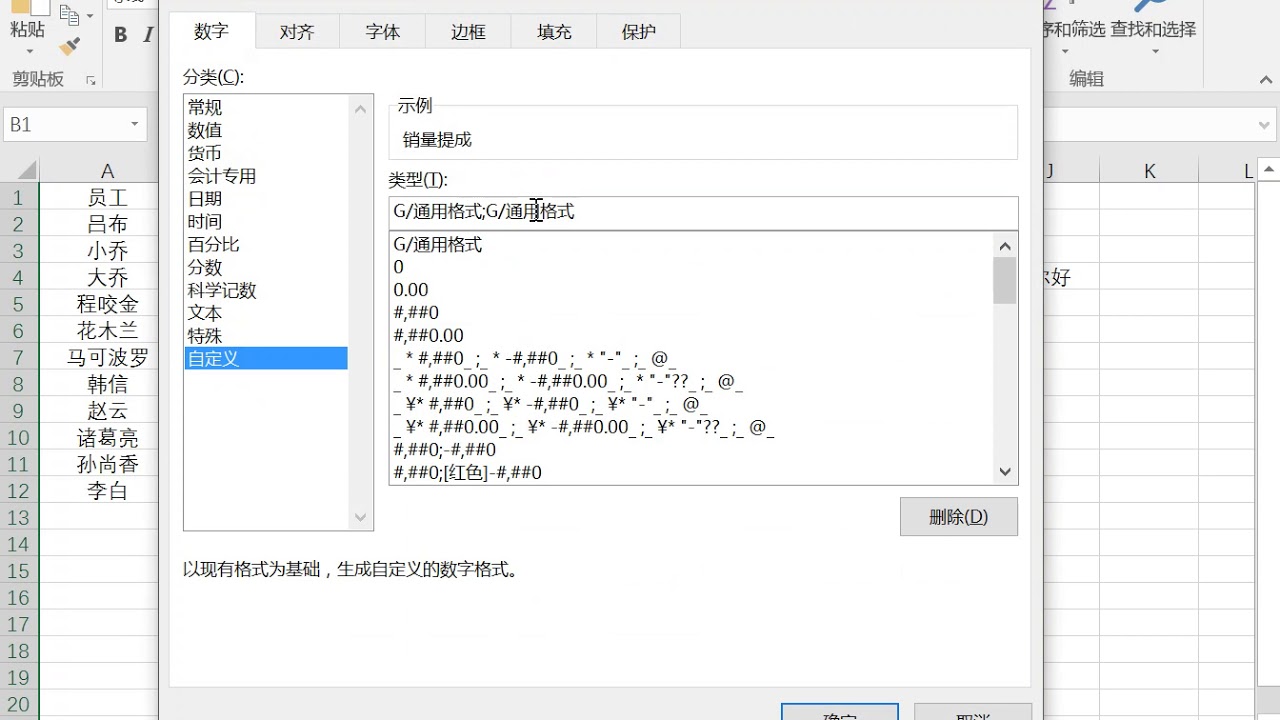Screen dimensions: 1280x720
Task: Select 会计专用 in the category list
Action: (x=265, y=176)
